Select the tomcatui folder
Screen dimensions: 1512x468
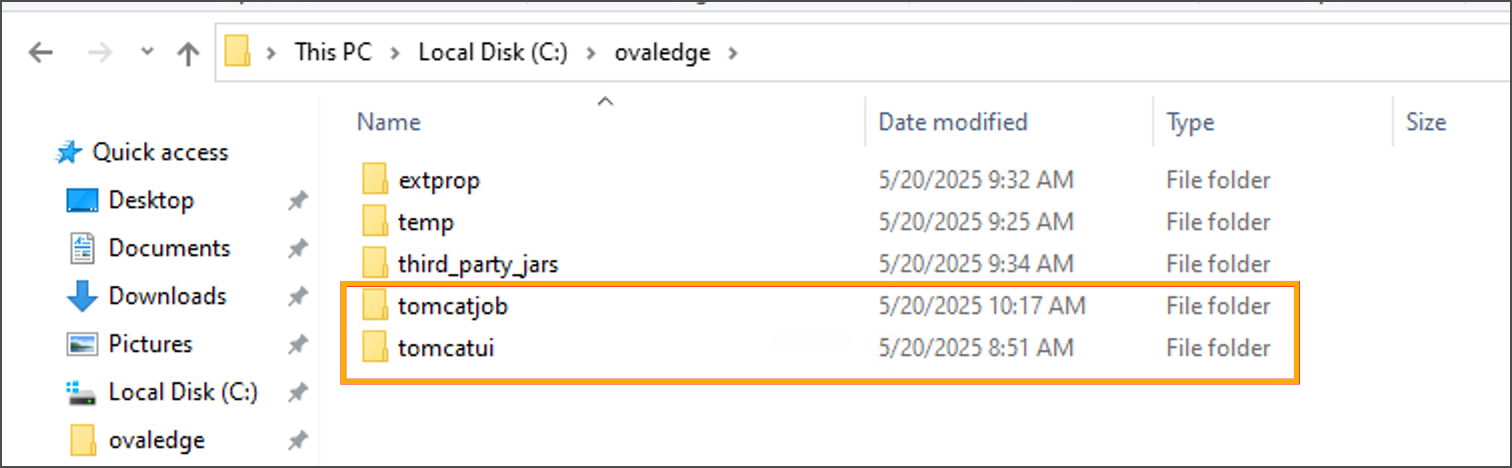point(445,348)
